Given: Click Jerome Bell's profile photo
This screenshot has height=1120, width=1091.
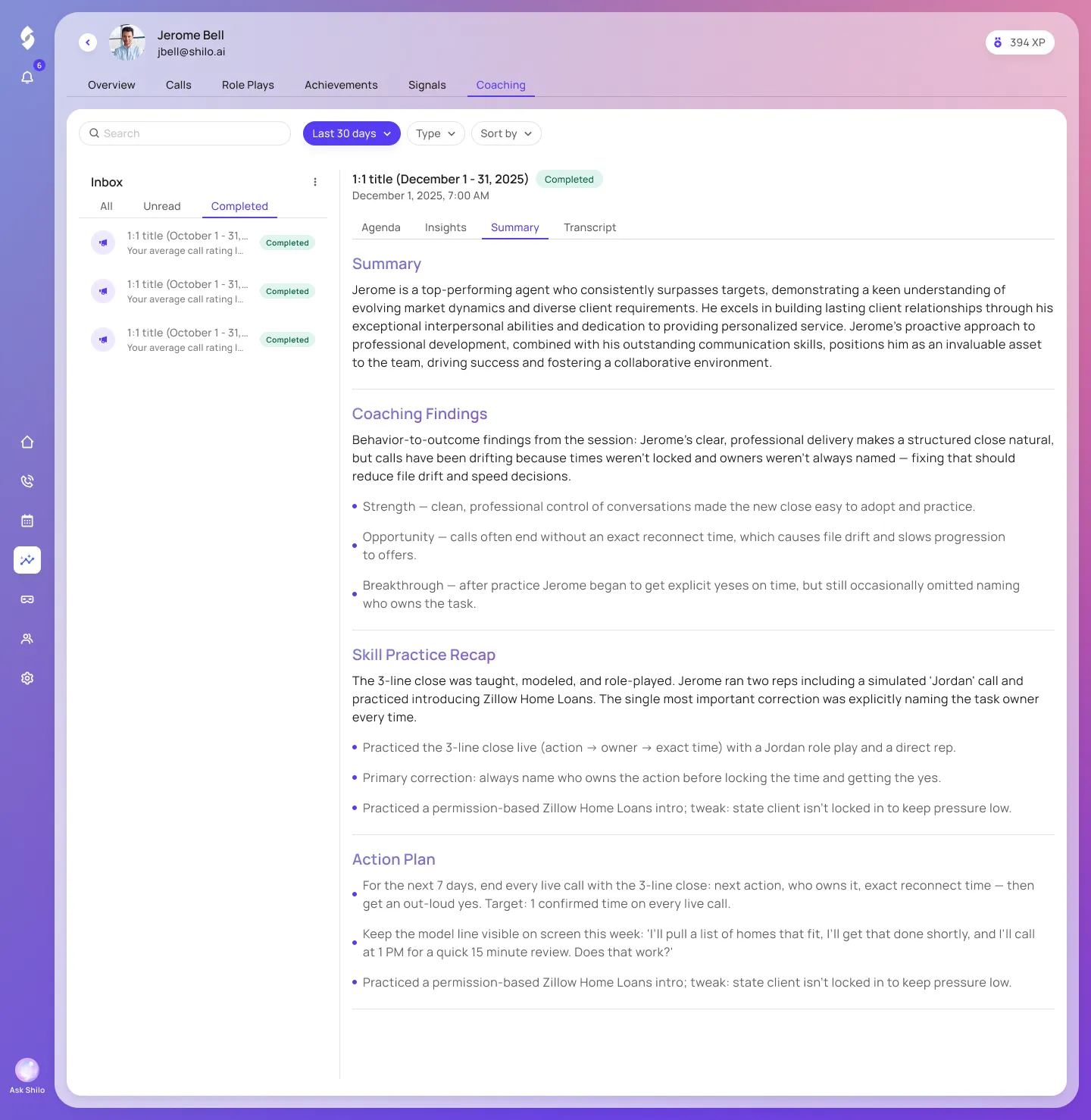Looking at the screenshot, I should tap(127, 42).
